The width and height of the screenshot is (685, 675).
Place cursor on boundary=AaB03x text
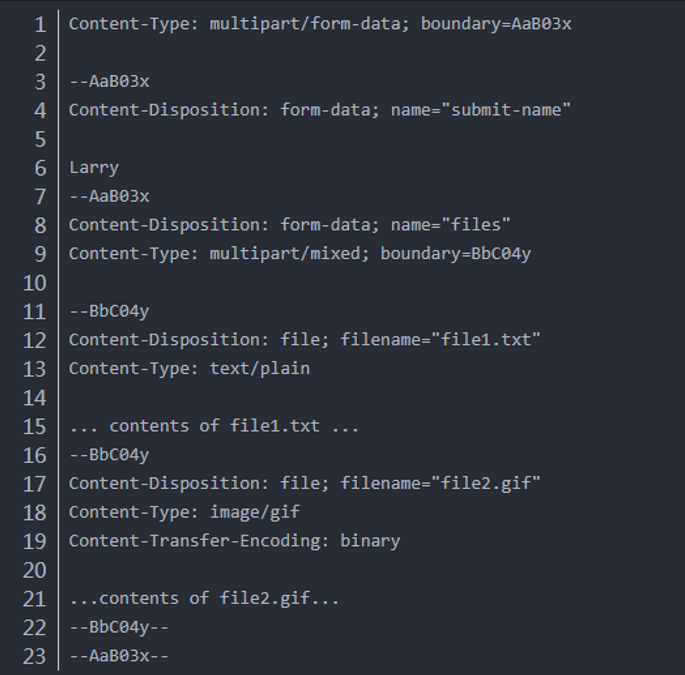coord(496,24)
